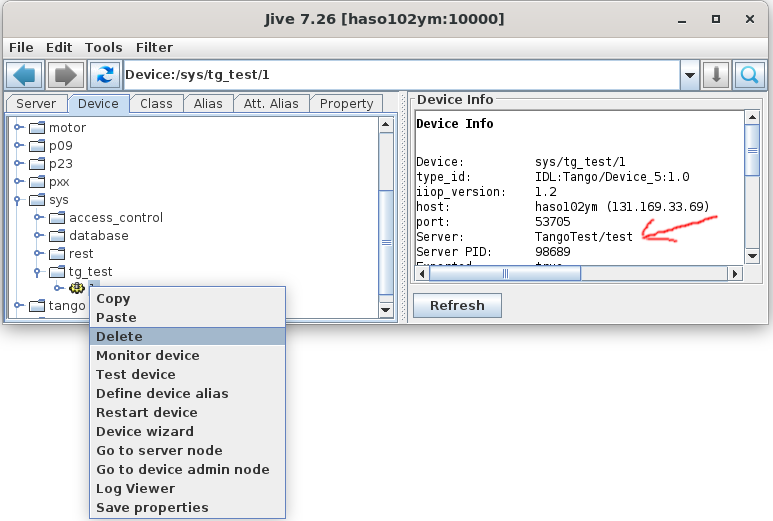Select Monitor device from context menu

click(187, 355)
